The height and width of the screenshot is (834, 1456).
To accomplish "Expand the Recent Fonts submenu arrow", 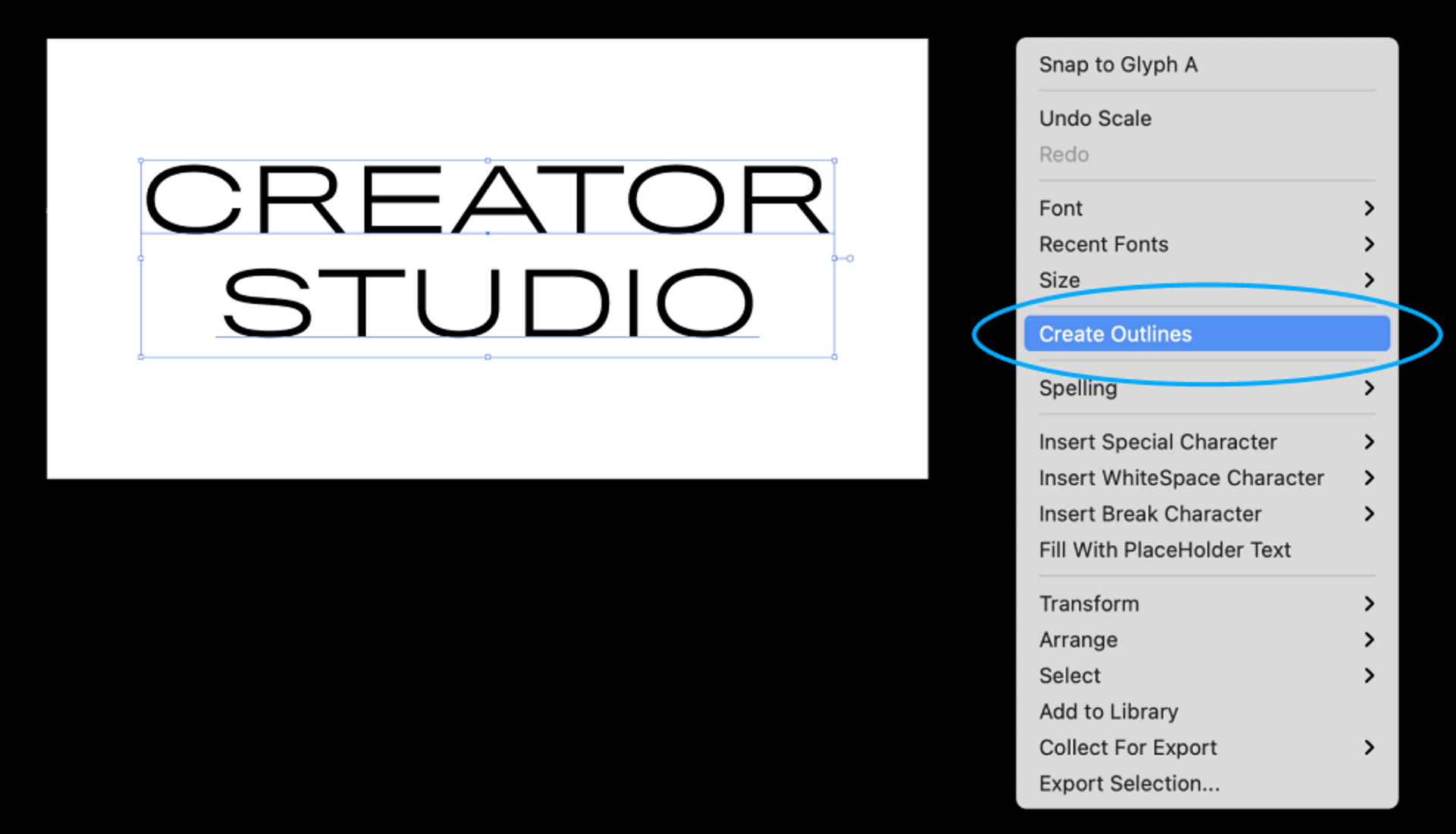I will click(x=1369, y=244).
